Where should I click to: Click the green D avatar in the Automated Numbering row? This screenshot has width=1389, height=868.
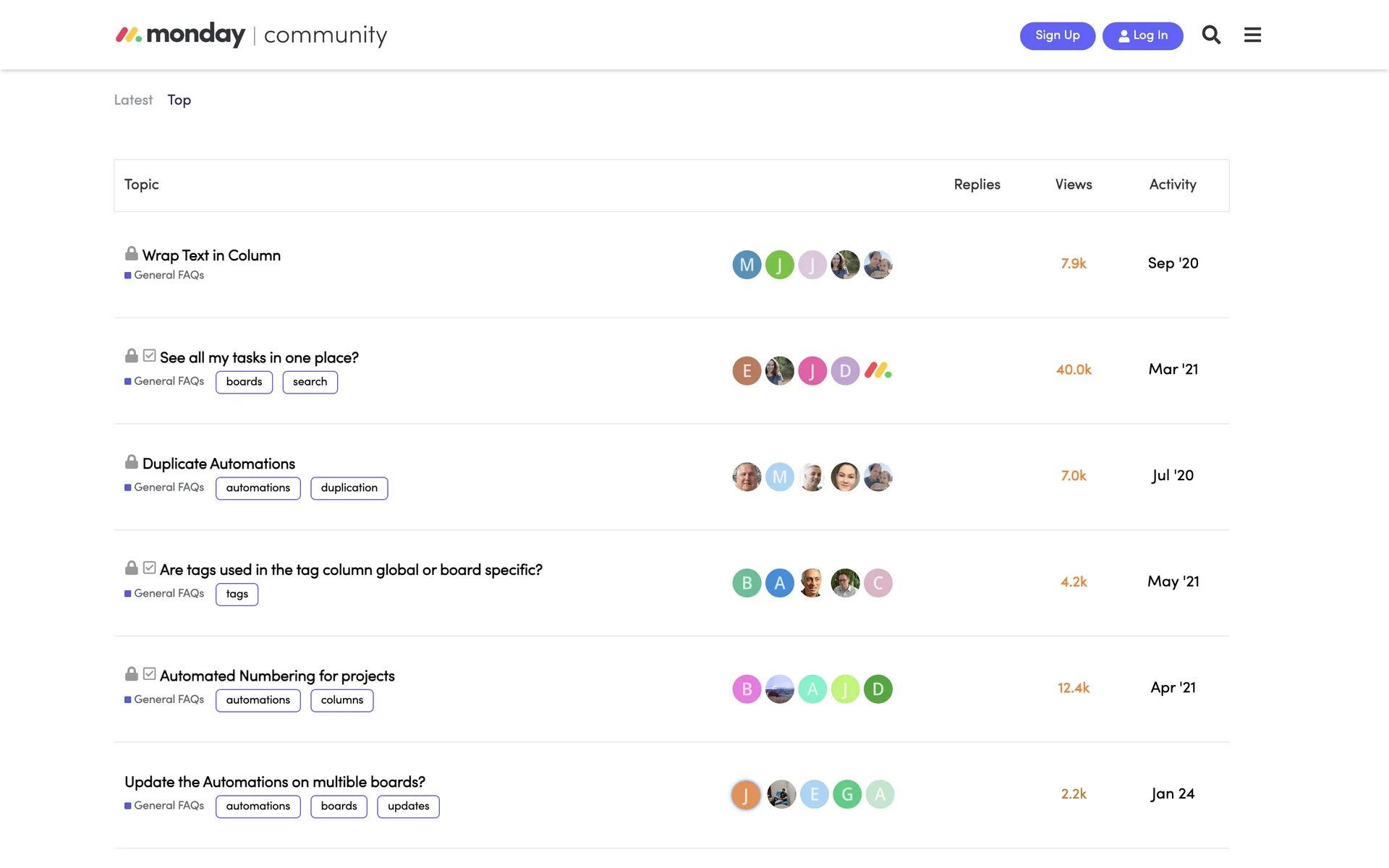[878, 689]
